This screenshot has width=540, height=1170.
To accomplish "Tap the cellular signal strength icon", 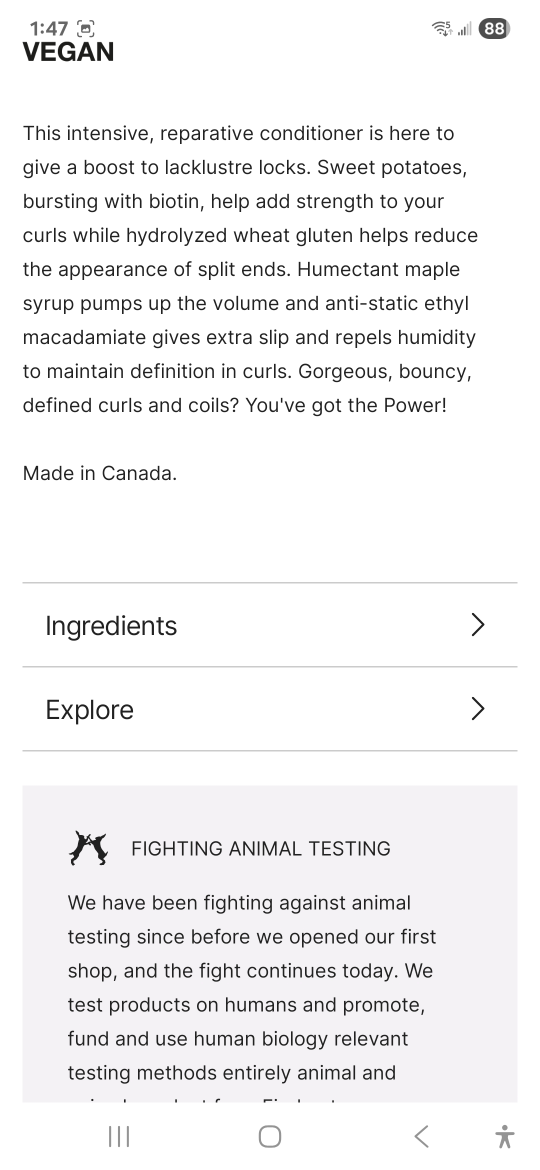I will (465, 29).
